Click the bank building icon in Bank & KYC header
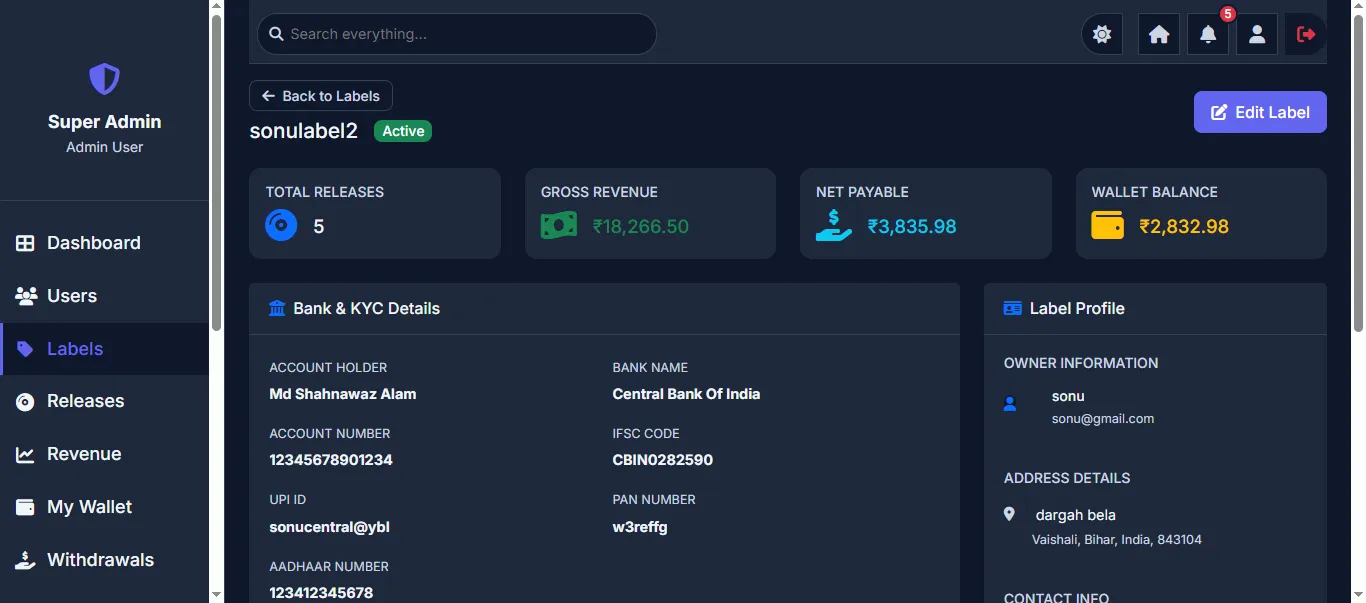 (x=278, y=308)
